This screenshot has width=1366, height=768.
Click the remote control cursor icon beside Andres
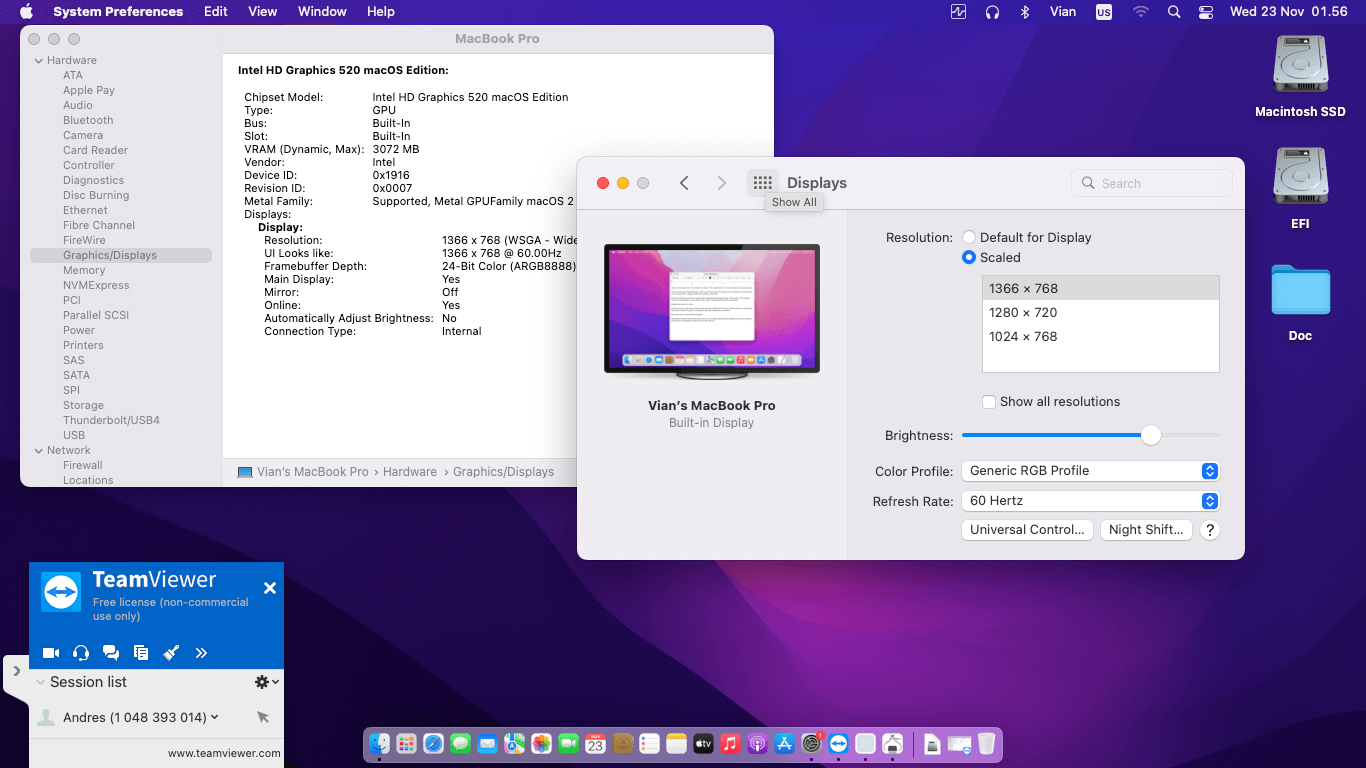click(x=263, y=717)
